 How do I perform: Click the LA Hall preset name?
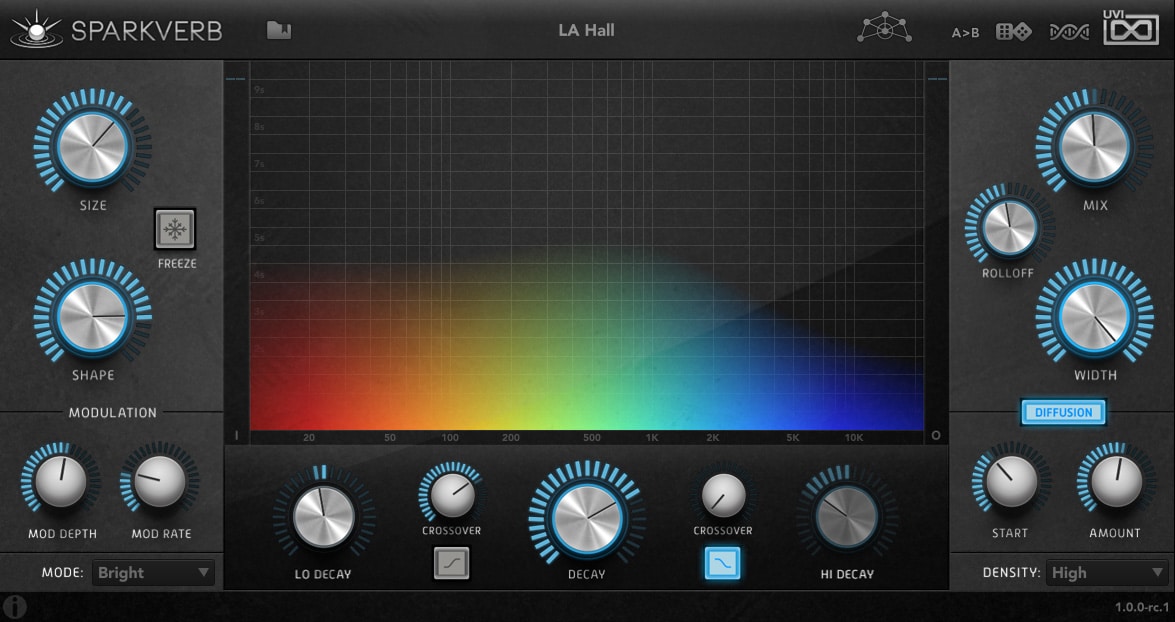coord(586,31)
